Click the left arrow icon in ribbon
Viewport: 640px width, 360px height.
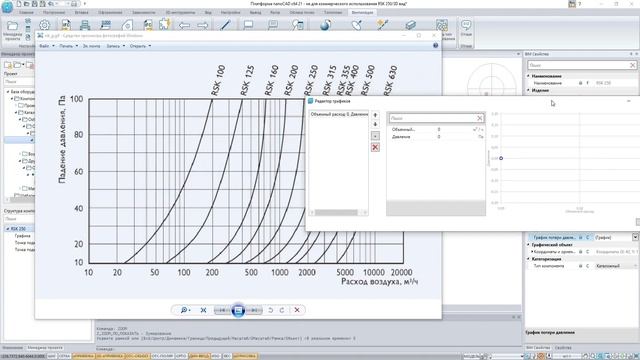click(x=184, y=25)
